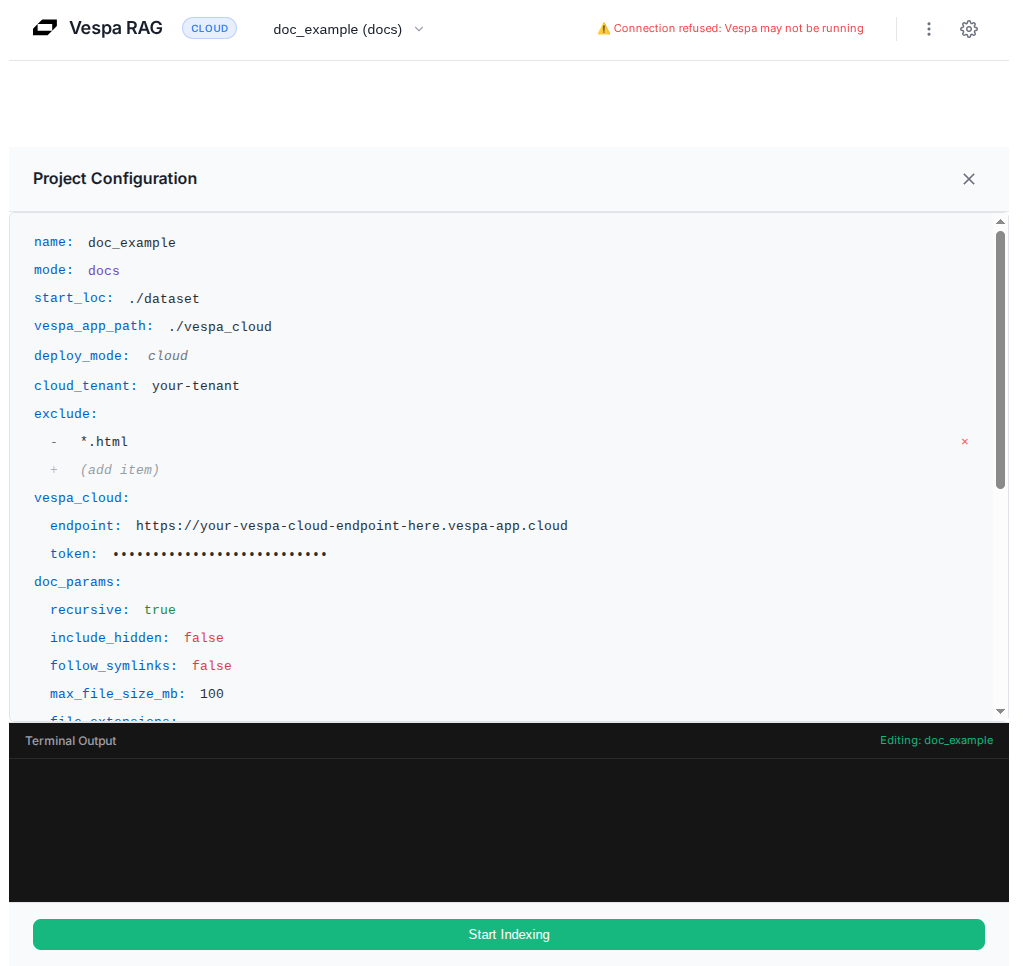The width and height of the screenshot is (1023, 966).
Task: Edit the max_file_size_mb value
Action: click(211, 693)
